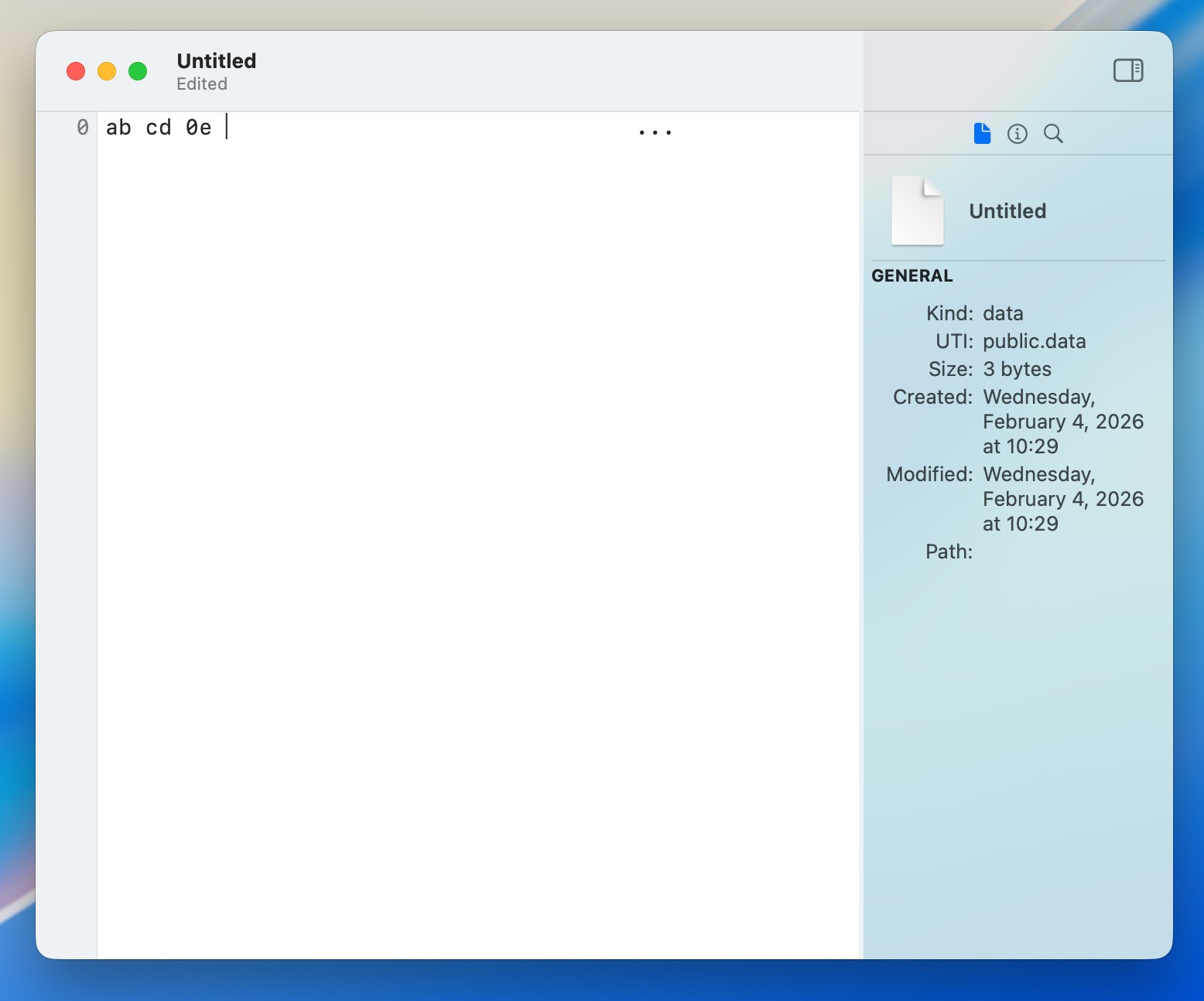Screen dimensions: 1204x1001
Task: Click the "Edited" document status subtitle
Action: pos(202,84)
